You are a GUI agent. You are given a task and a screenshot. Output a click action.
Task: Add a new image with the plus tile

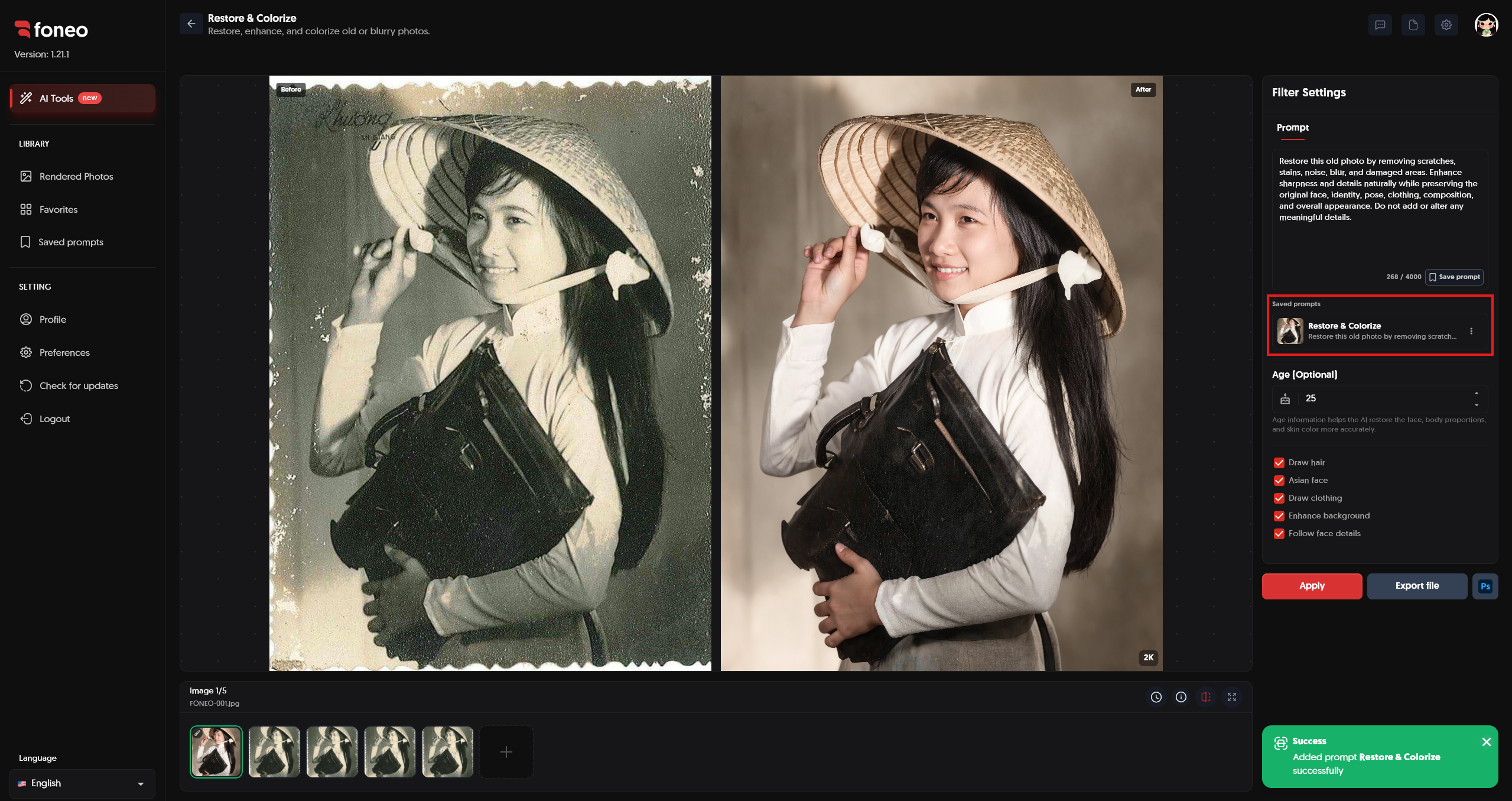pos(506,752)
